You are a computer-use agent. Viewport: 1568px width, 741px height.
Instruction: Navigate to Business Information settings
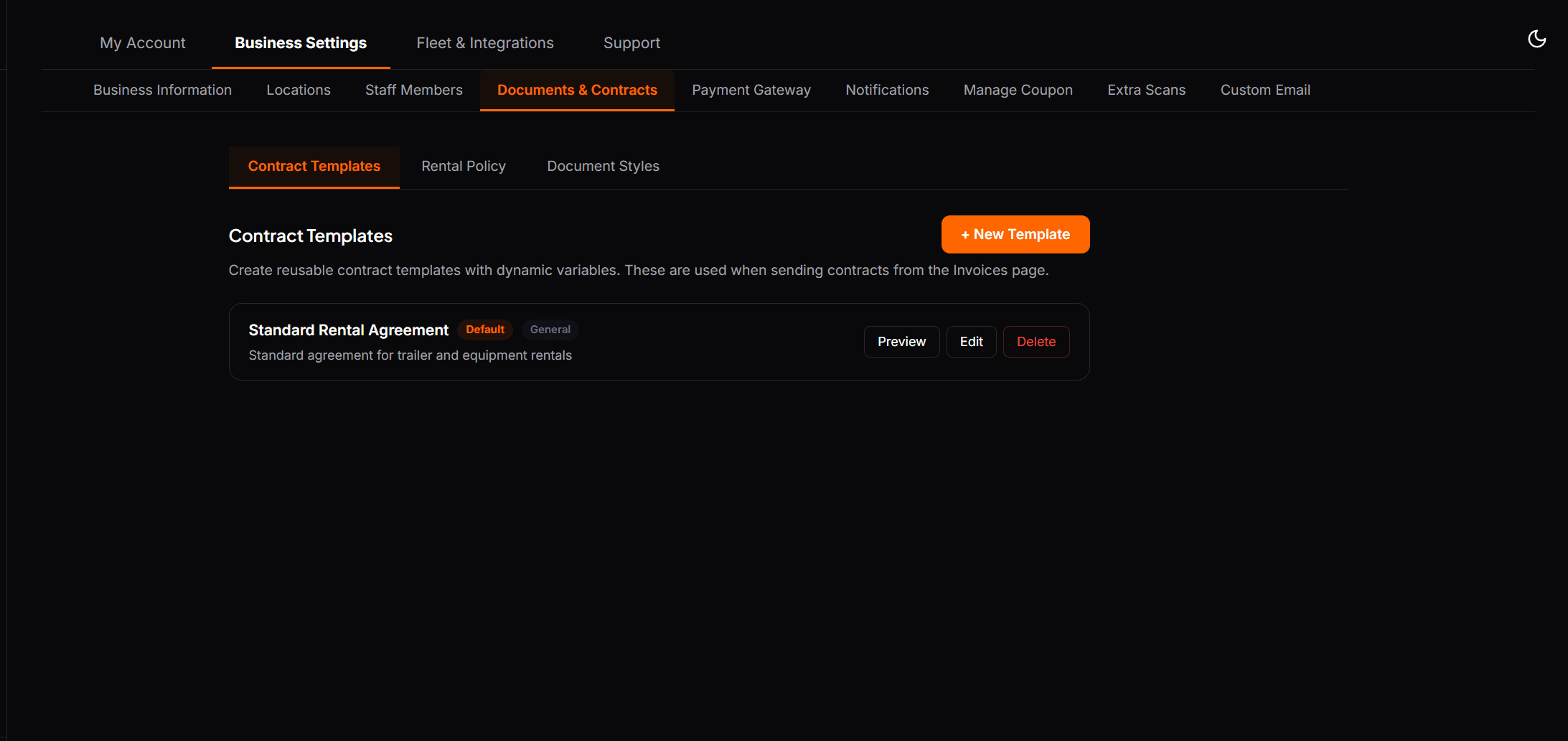[162, 90]
